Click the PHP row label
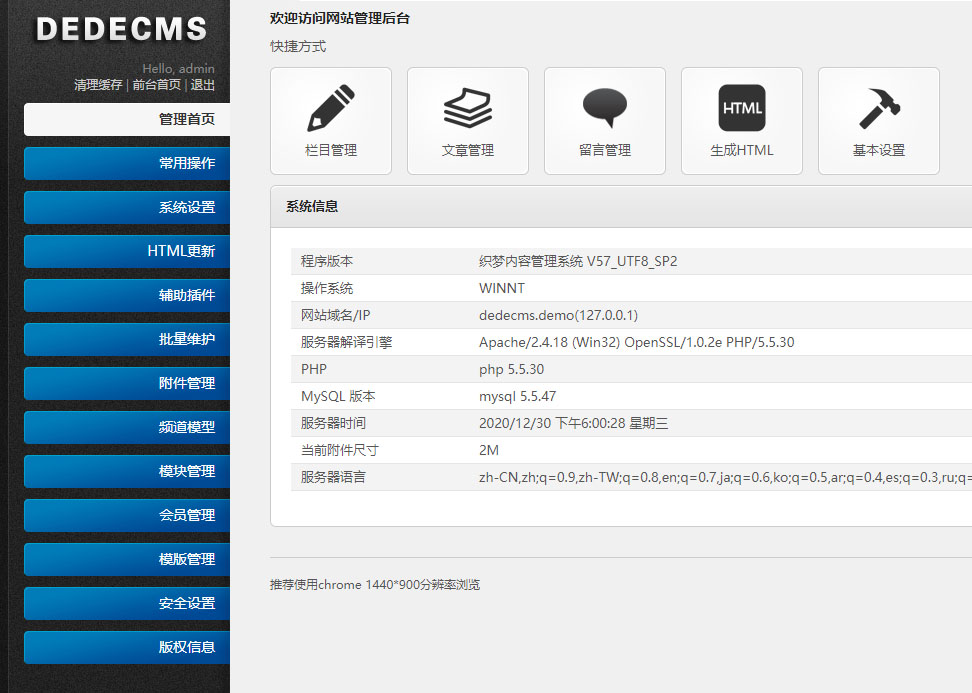 click(314, 369)
